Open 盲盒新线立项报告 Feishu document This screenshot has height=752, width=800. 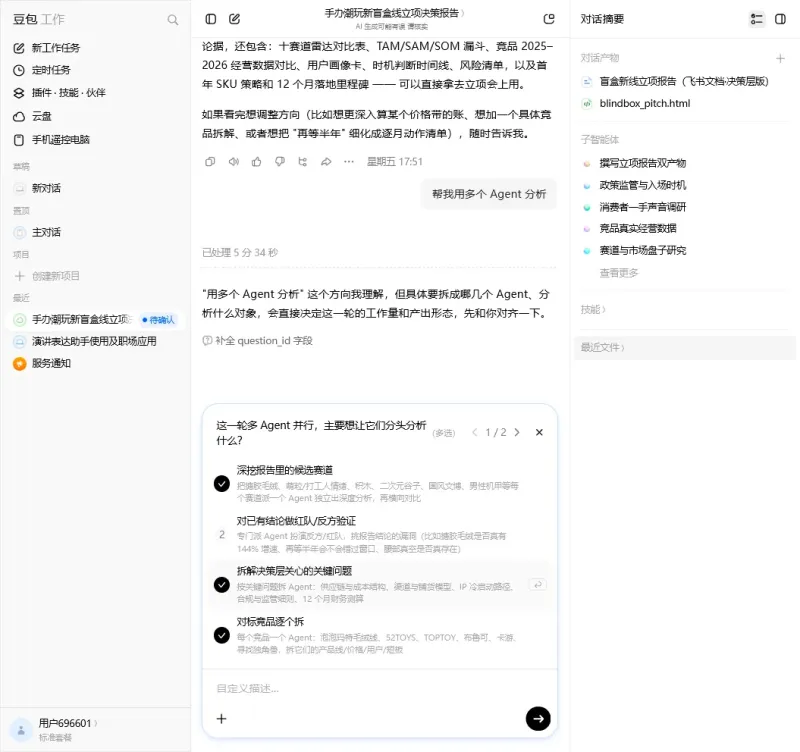684,82
